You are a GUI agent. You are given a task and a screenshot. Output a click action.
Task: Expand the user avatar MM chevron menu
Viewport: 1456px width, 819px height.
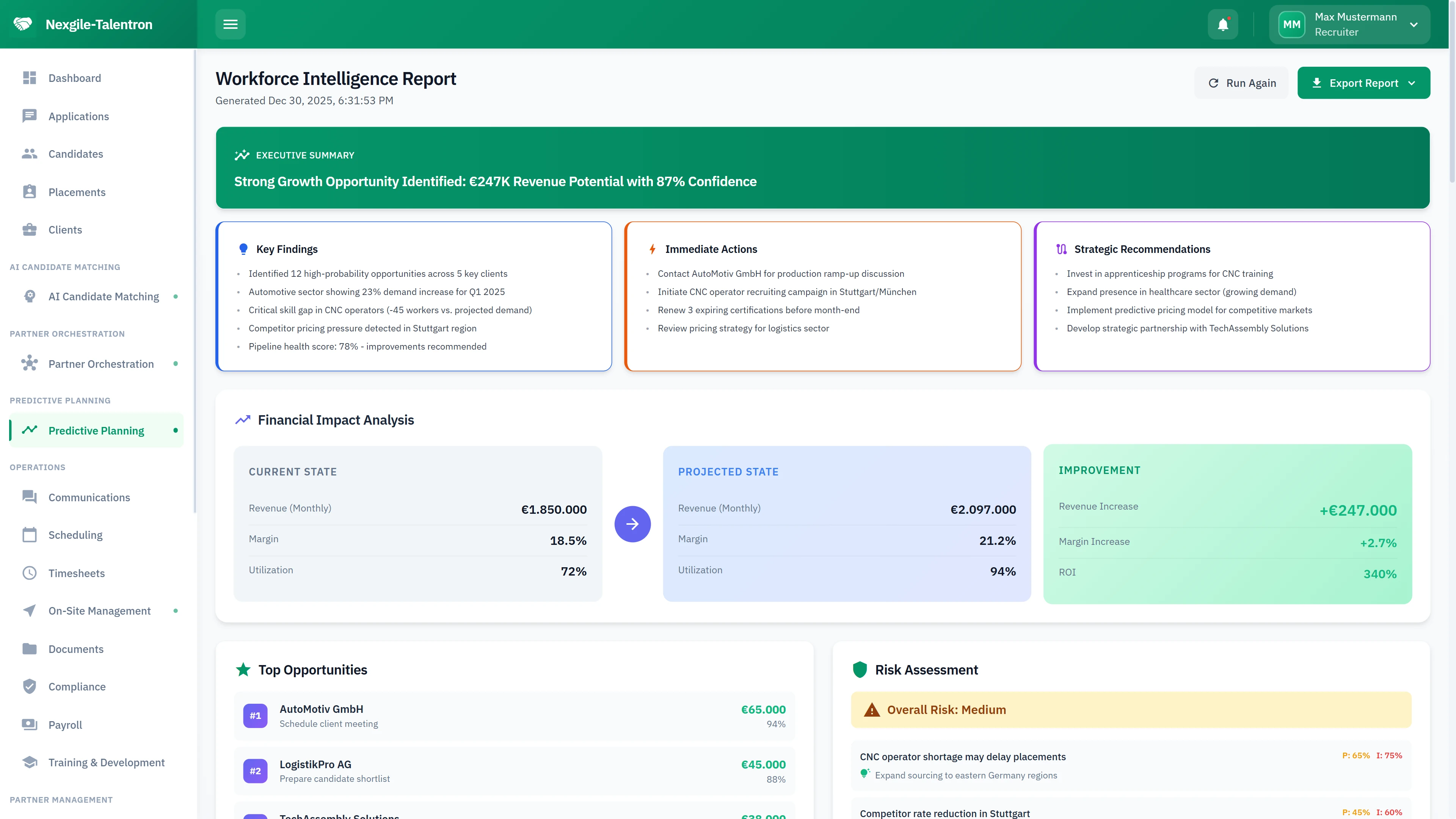click(1414, 24)
